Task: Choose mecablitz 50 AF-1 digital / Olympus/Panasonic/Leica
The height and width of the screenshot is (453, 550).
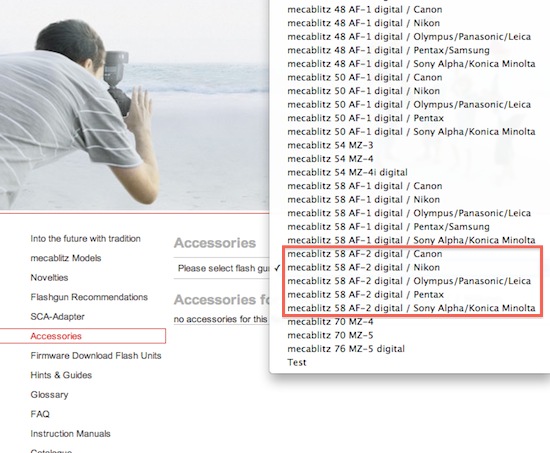Action: click(x=409, y=105)
